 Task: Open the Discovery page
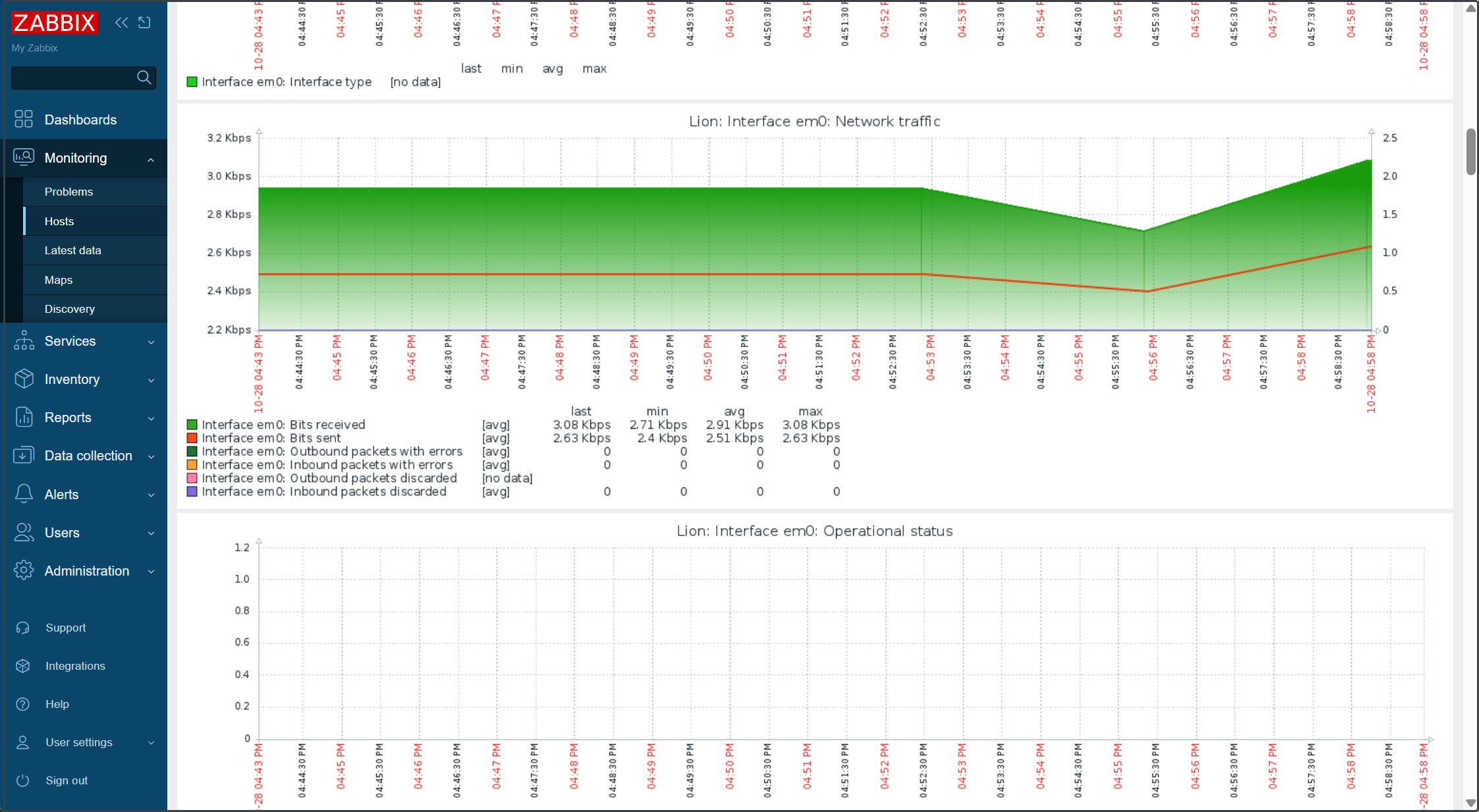pos(69,309)
